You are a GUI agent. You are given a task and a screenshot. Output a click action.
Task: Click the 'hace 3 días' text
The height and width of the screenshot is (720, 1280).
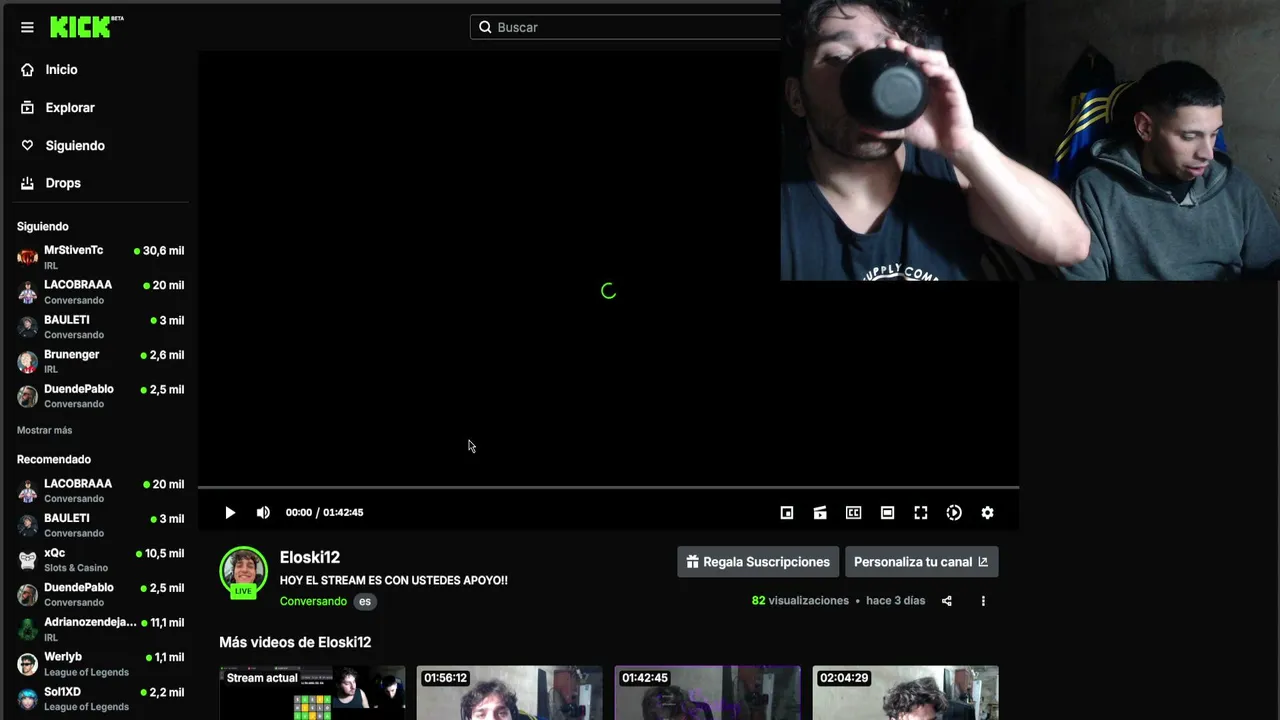coord(896,601)
